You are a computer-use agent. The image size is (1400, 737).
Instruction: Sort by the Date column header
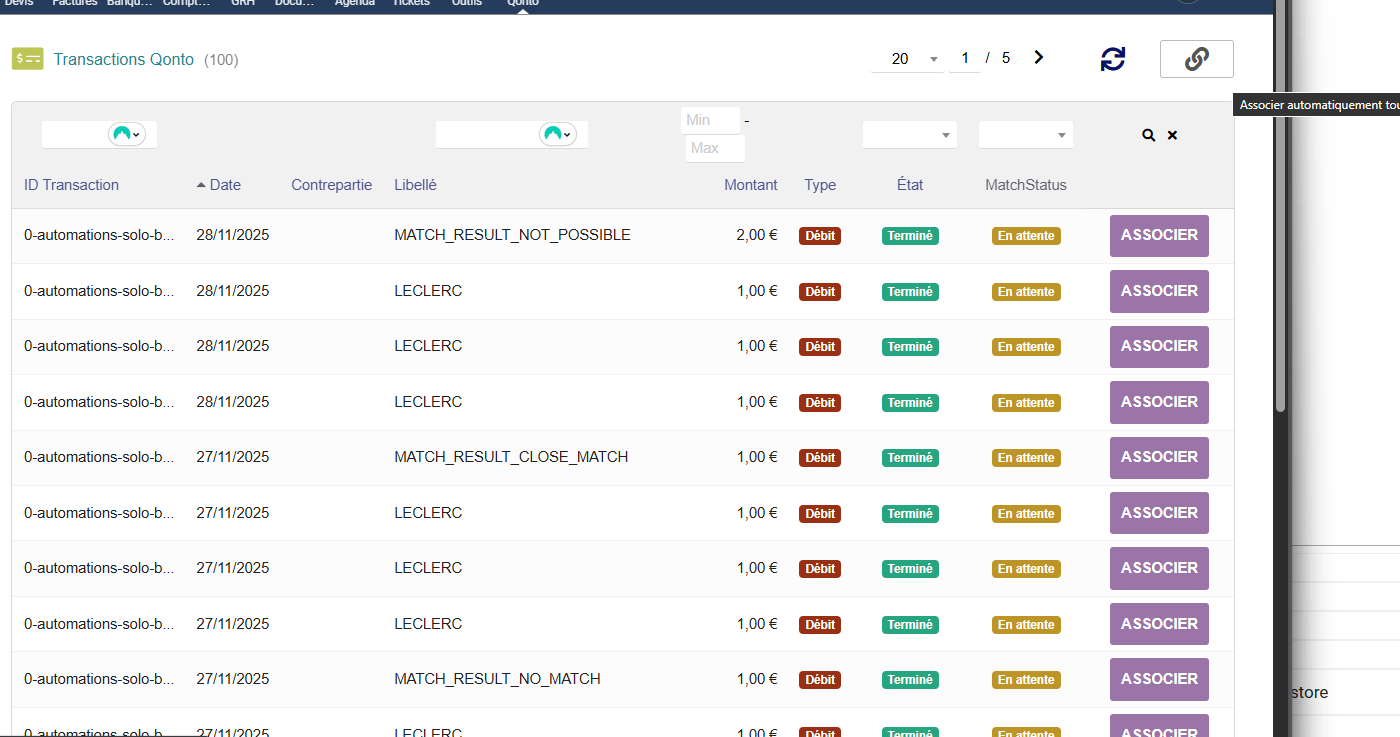click(225, 185)
